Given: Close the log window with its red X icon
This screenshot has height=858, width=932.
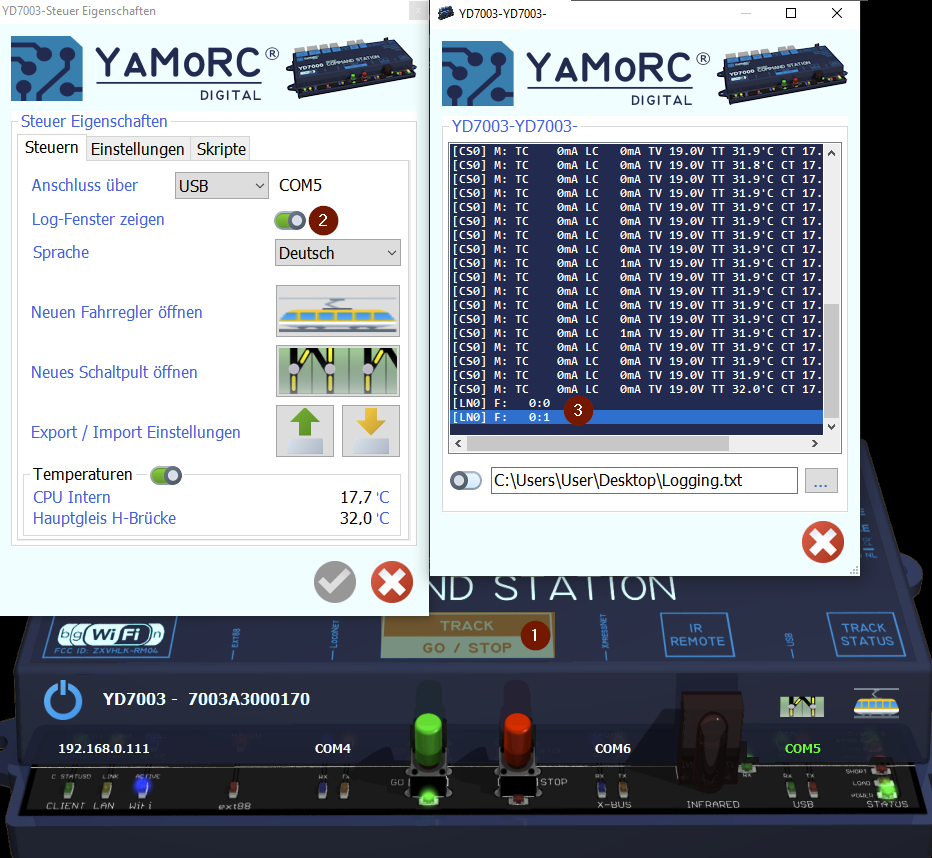Looking at the screenshot, I should click(823, 542).
